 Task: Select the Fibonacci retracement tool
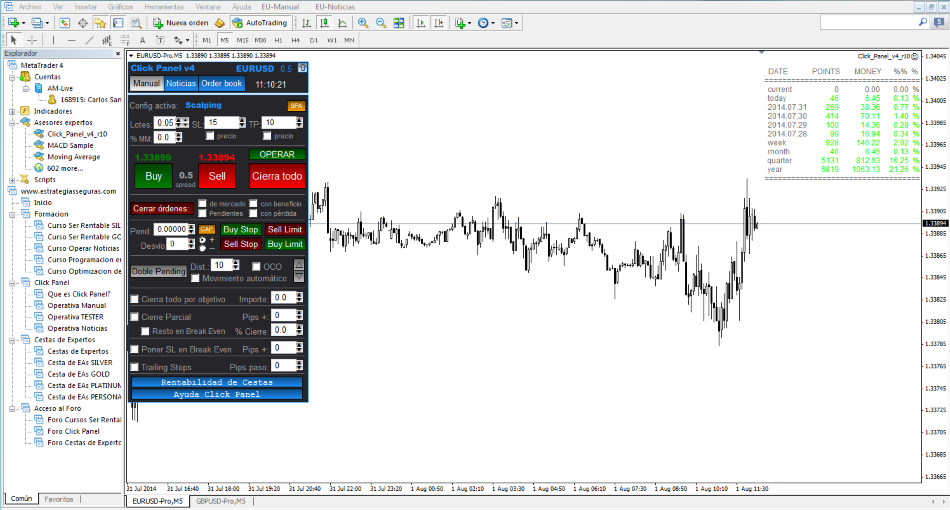pos(124,40)
